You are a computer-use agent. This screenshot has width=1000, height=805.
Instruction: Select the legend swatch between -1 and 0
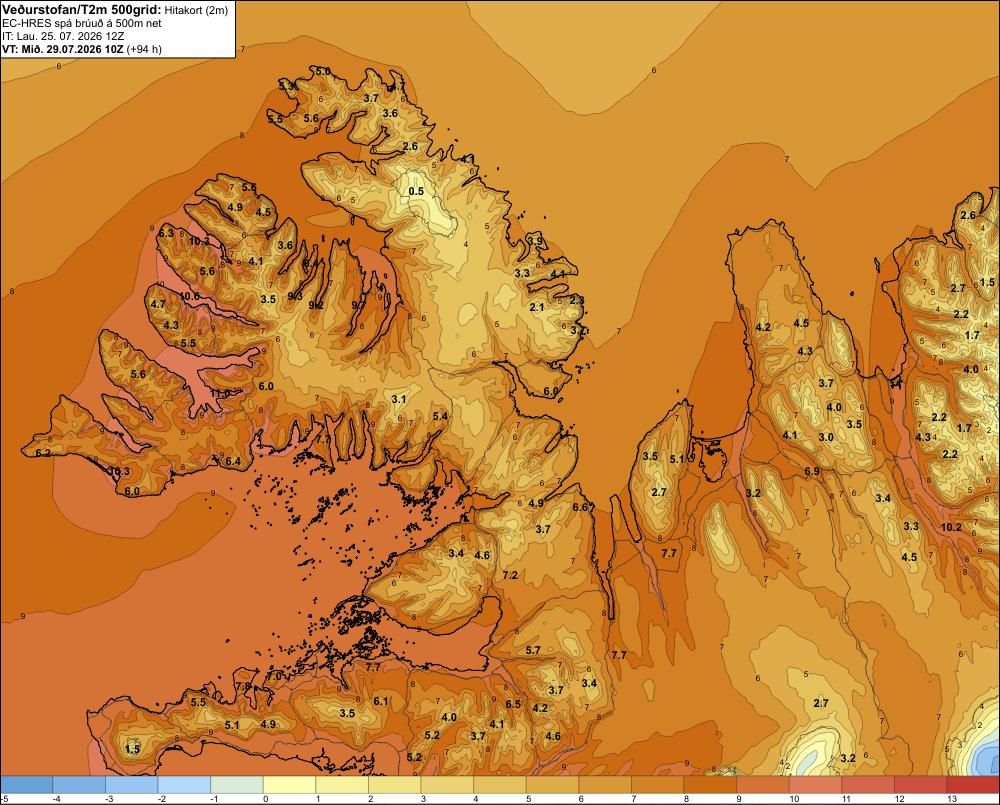pyautogui.click(x=237, y=785)
